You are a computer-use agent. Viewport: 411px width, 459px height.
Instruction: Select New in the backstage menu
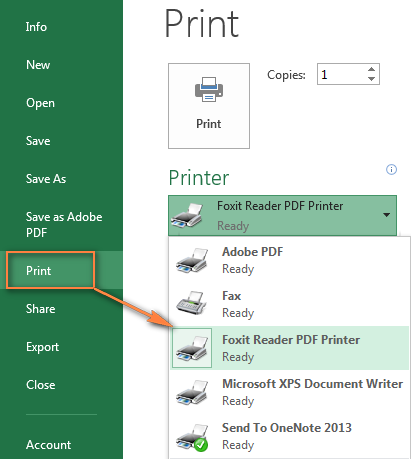[38, 65]
